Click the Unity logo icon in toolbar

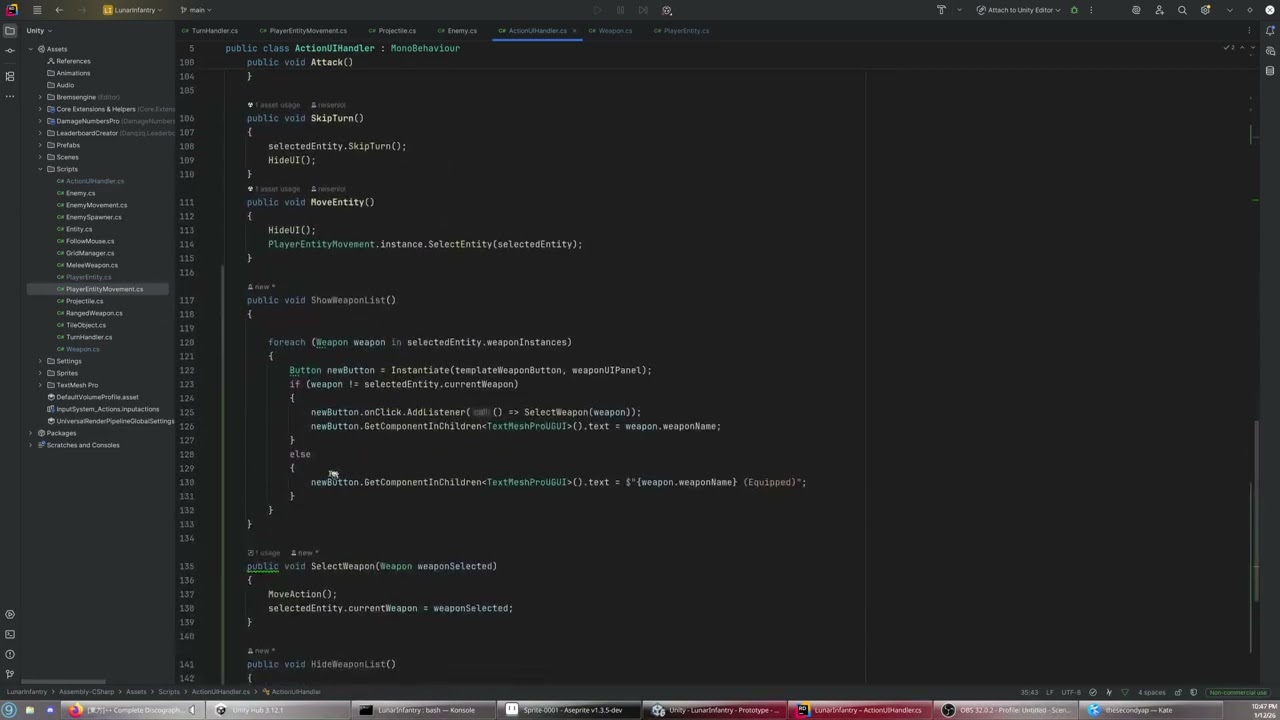(666, 10)
